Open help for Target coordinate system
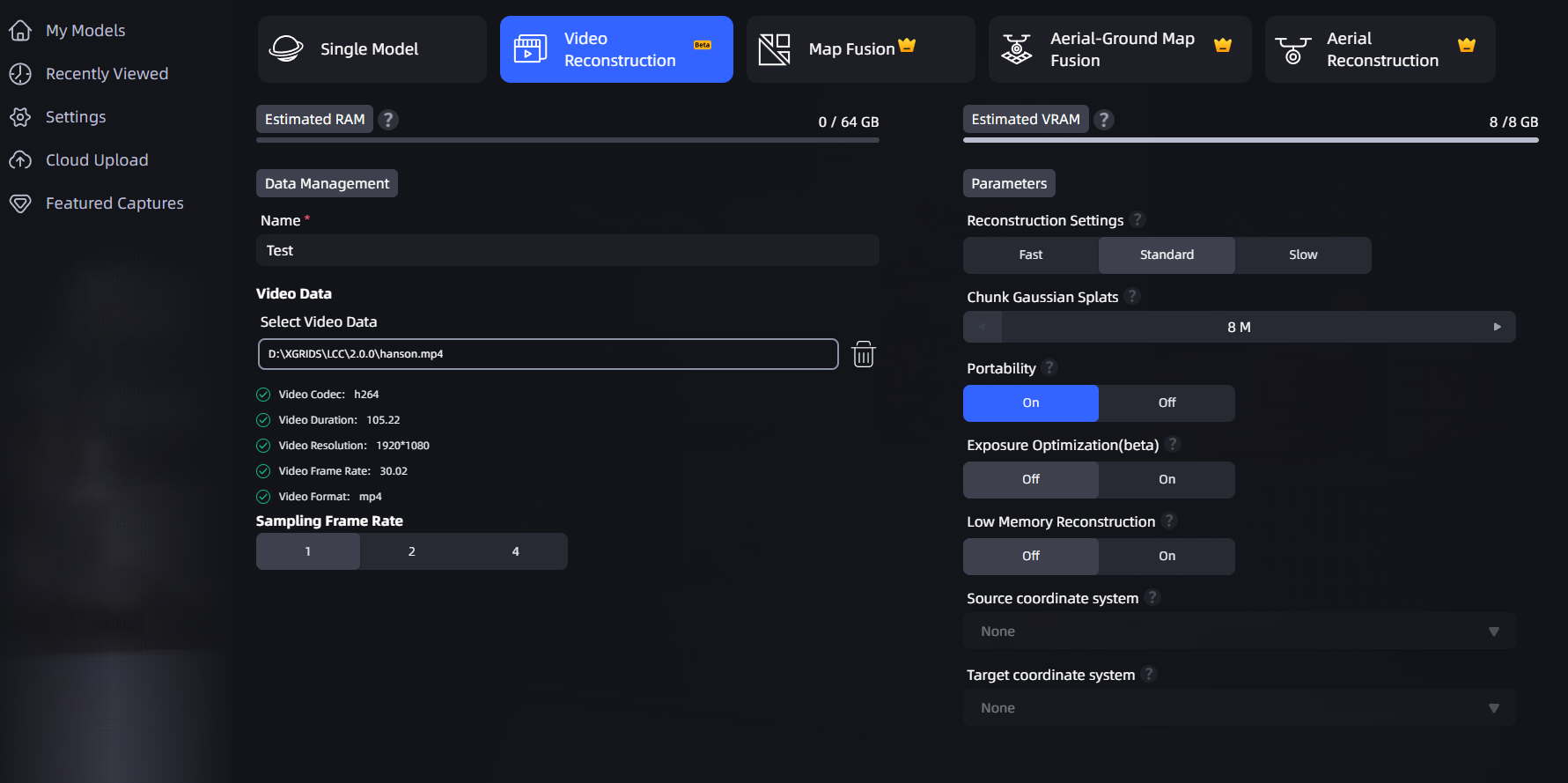This screenshot has height=783, width=1568. pos(1149,674)
